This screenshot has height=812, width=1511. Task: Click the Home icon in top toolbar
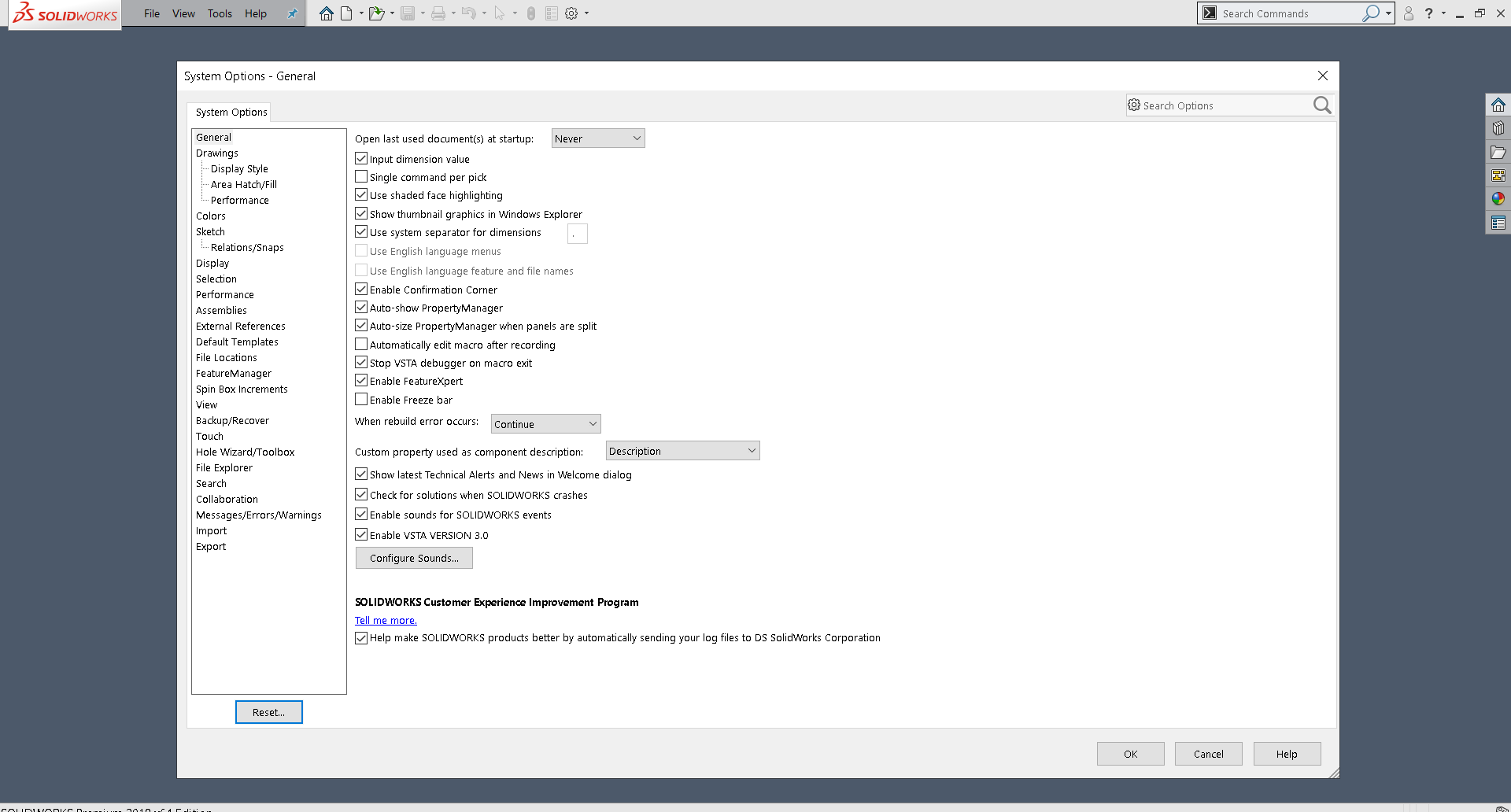326,13
